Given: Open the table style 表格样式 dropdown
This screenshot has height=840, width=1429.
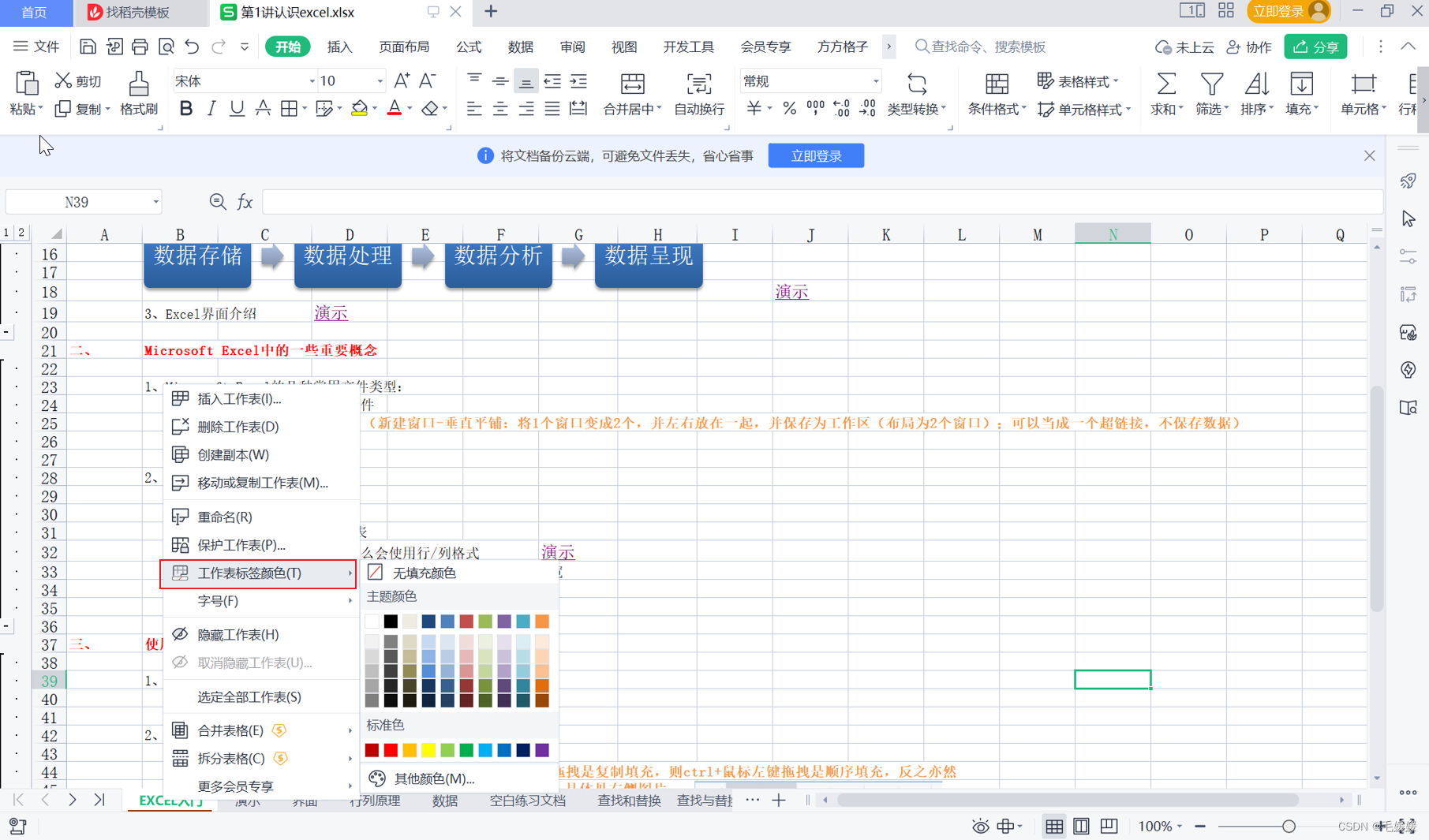Looking at the screenshot, I should (x=1078, y=81).
